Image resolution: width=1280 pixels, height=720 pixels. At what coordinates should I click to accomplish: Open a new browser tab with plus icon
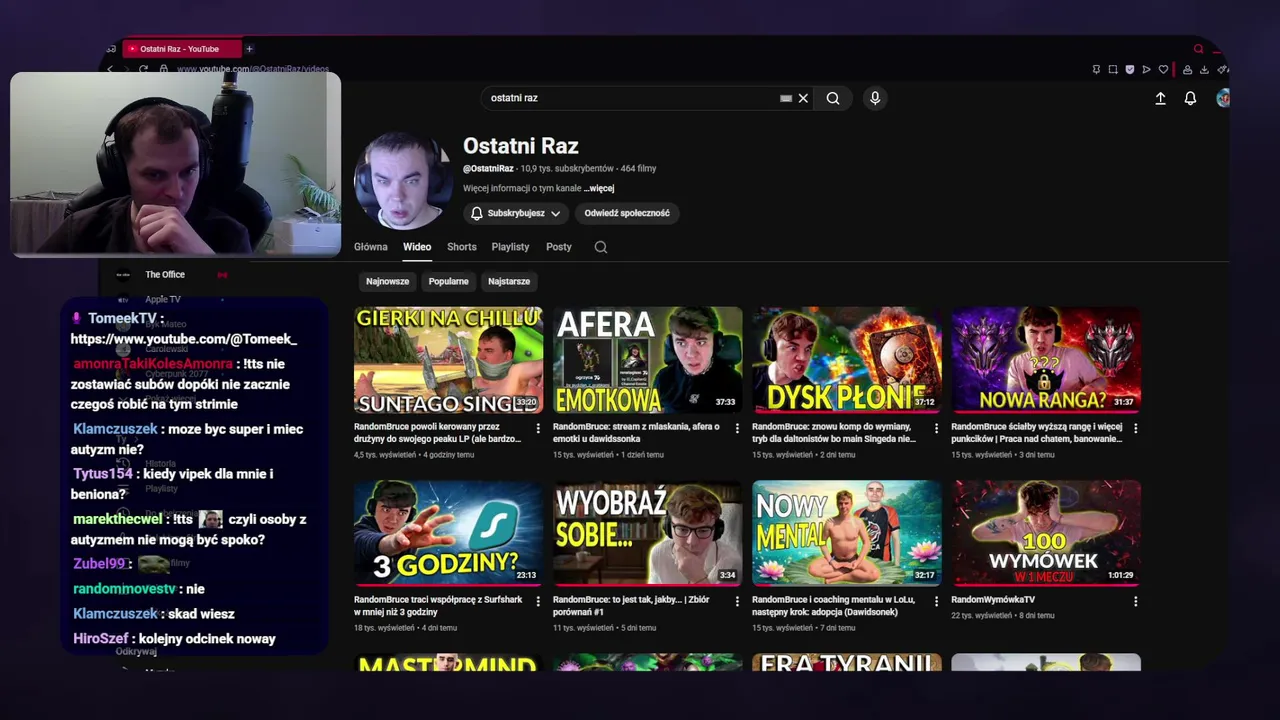click(249, 48)
